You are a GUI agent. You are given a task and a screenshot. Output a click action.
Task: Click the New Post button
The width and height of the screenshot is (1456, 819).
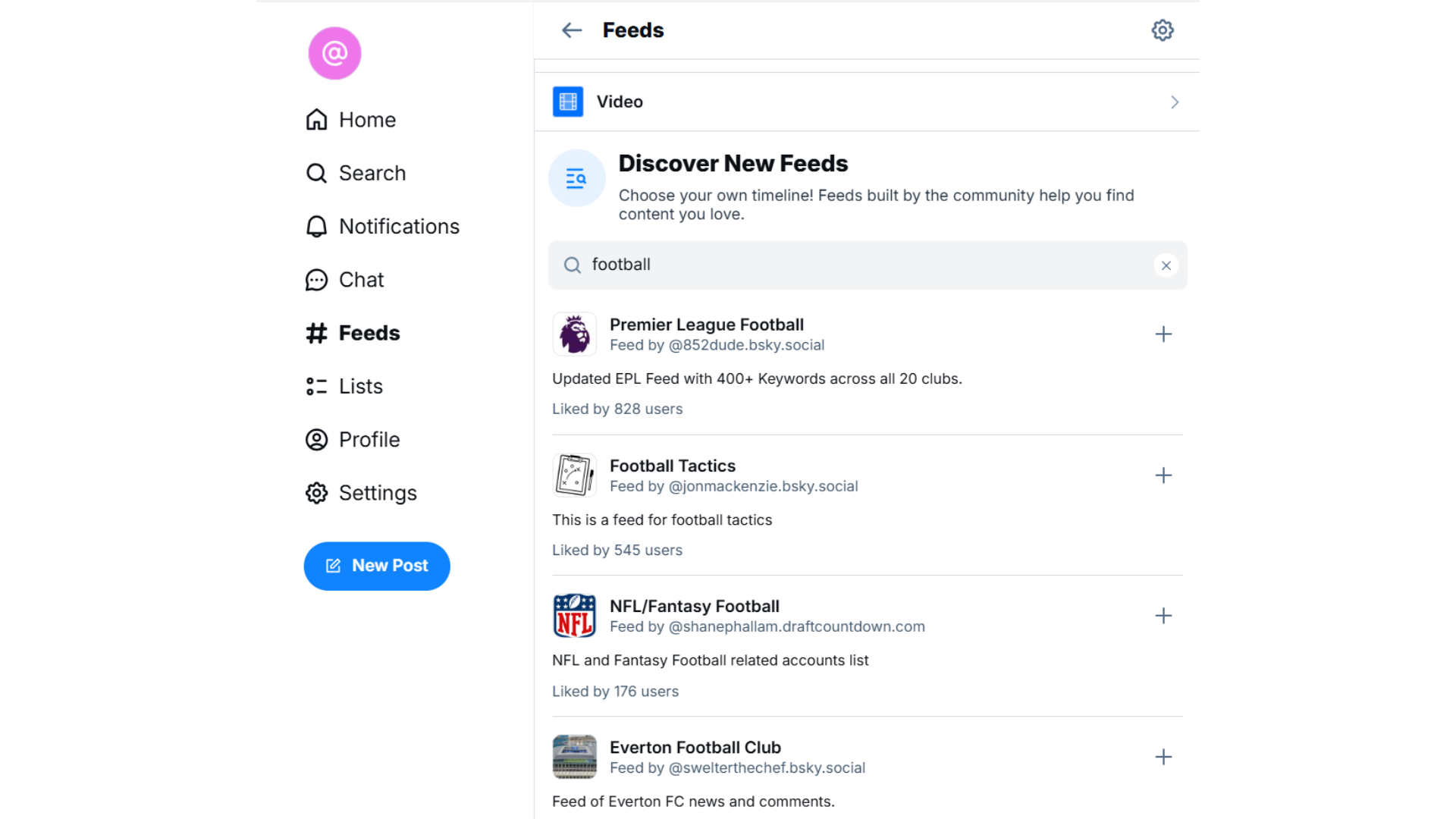pyautogui.click(x=377, y=566)
